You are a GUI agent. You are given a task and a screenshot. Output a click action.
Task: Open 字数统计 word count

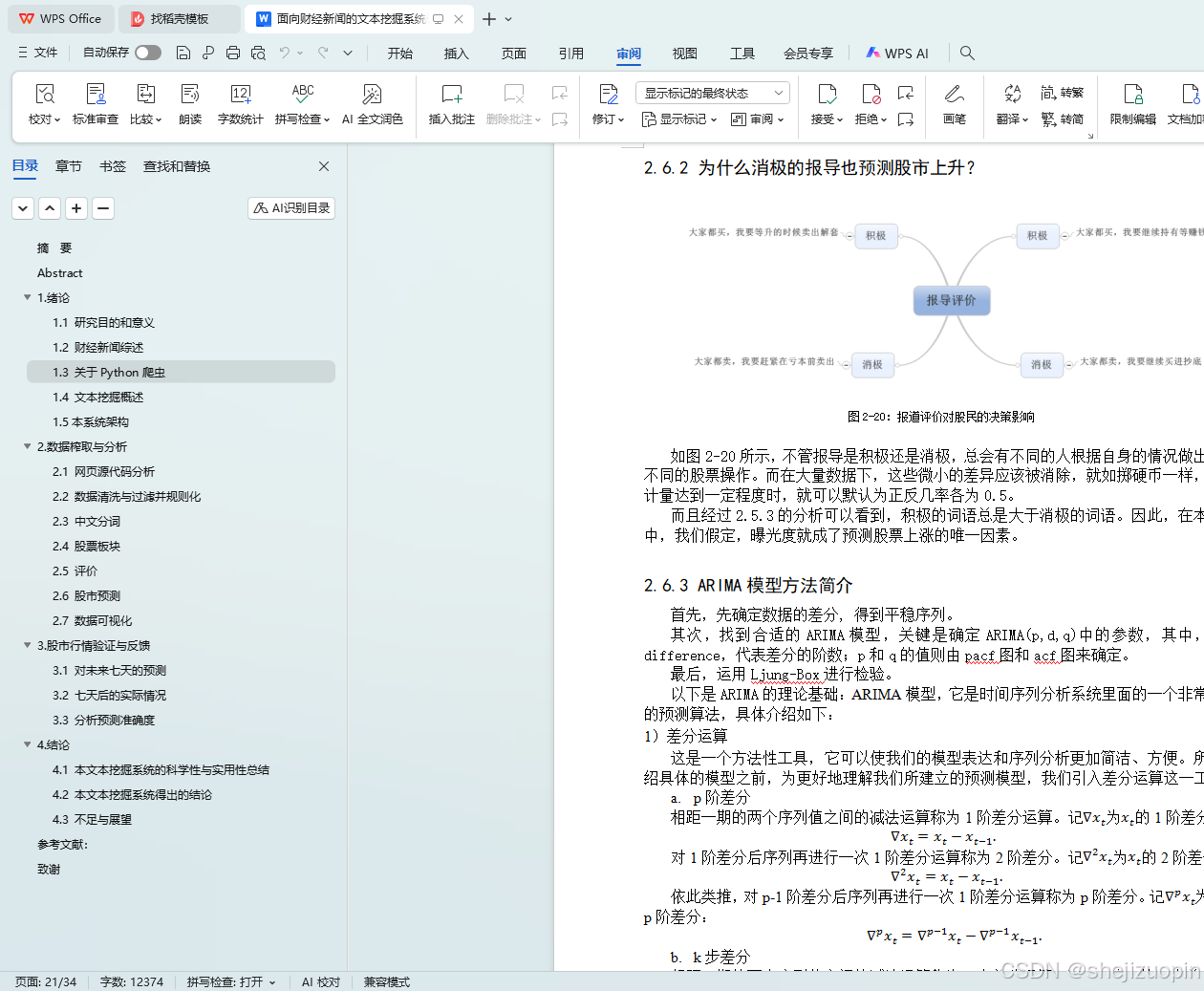[240, 105]
